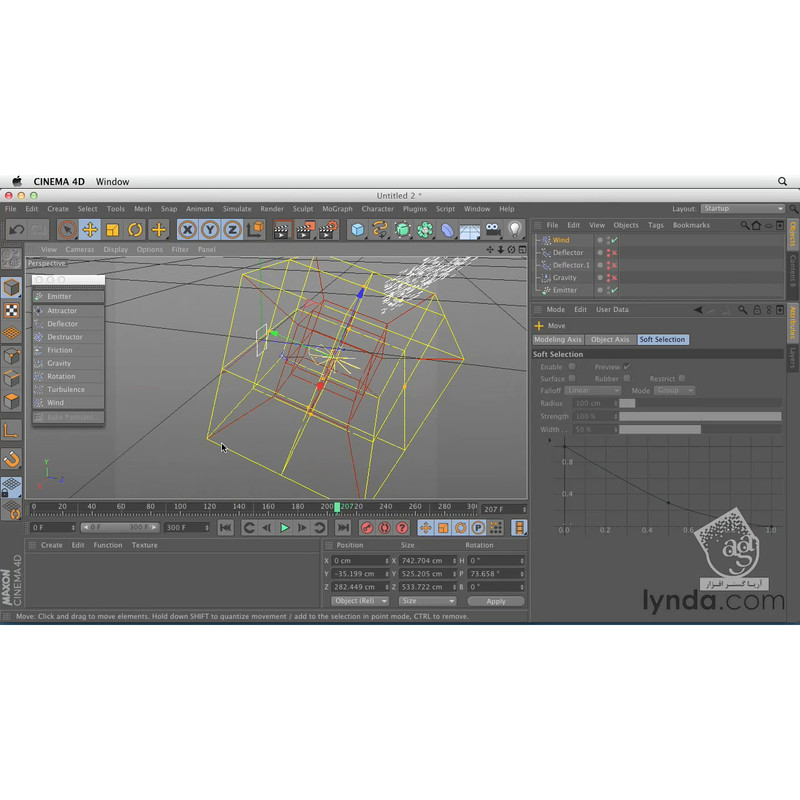Click the Floor environment object icon
This screenshot has height=800, width=800.
click(469, 230)
